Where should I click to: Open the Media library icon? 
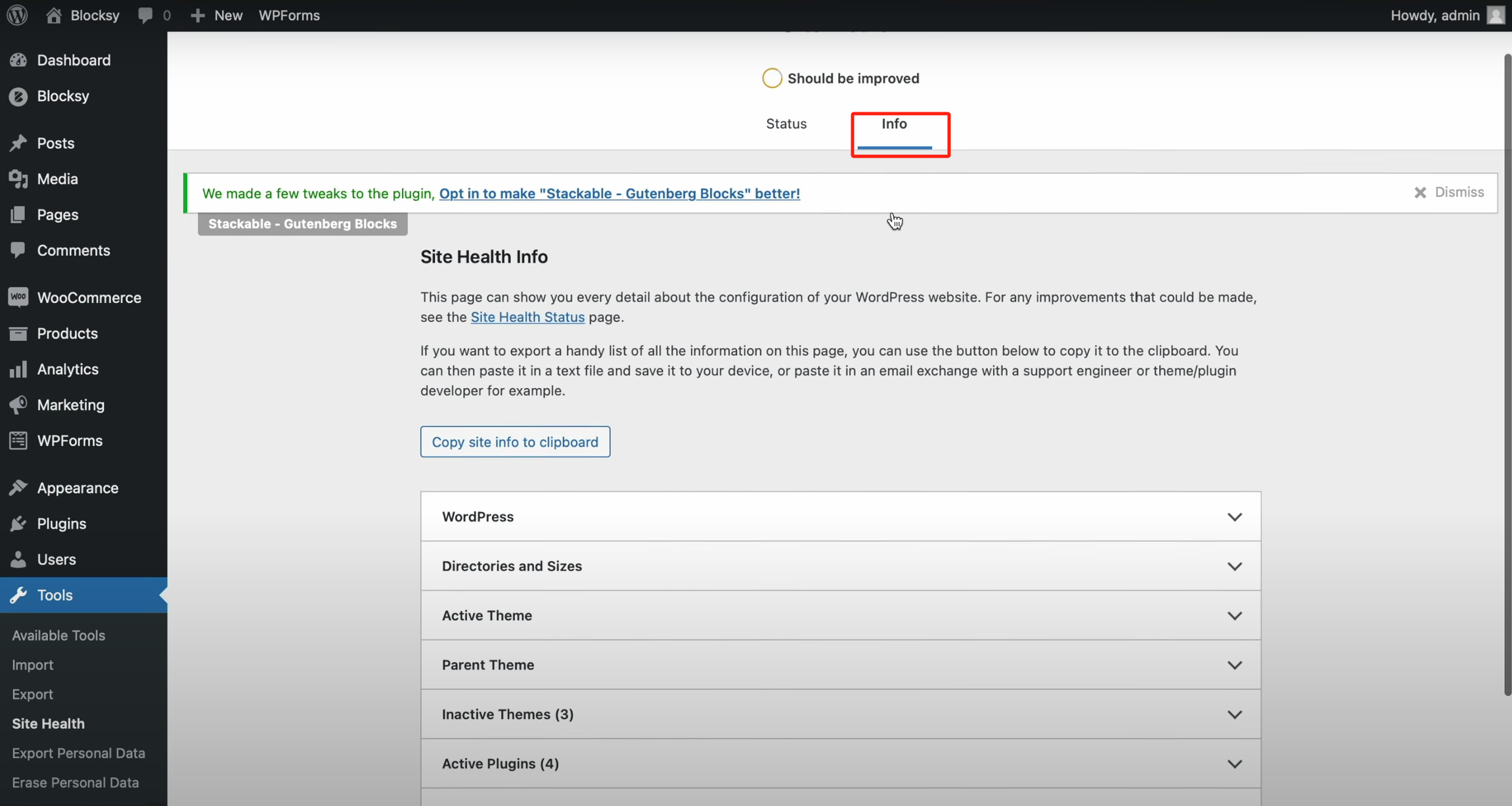point(19,178)
